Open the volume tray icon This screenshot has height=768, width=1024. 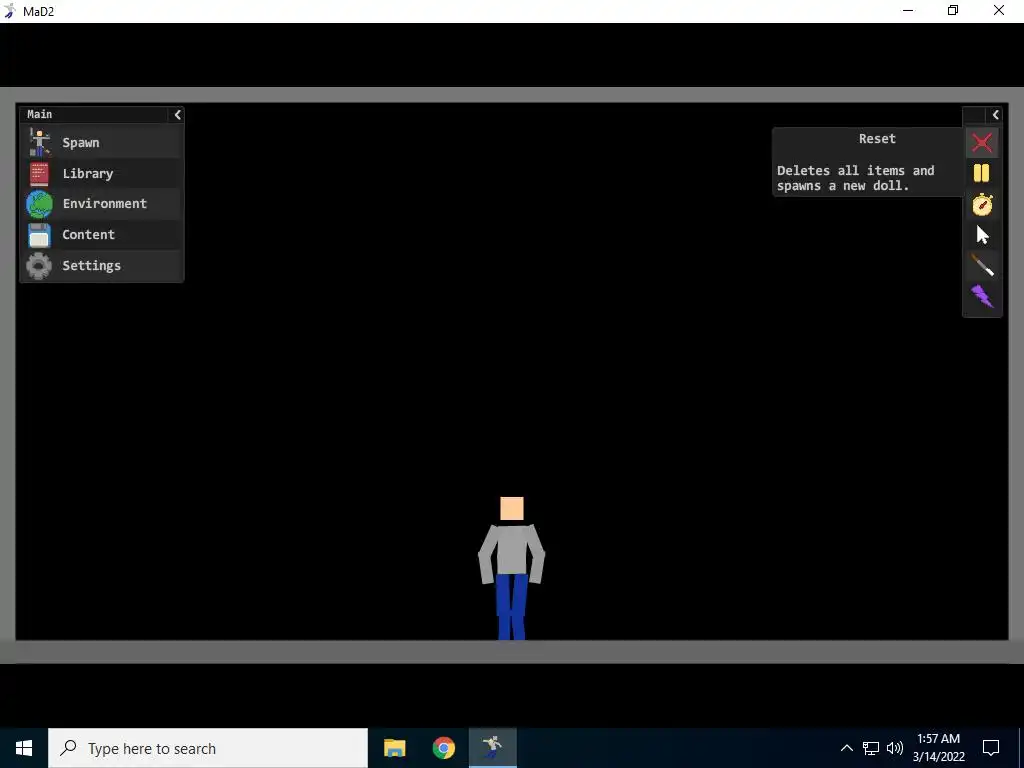[895, 748]
